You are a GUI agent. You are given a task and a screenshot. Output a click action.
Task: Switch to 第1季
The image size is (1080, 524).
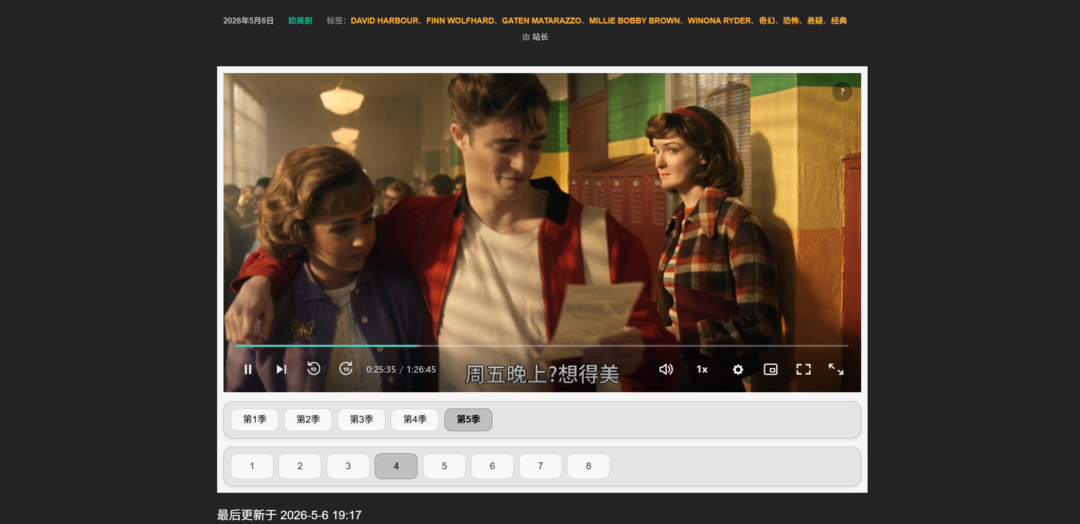[x=255, y=419]
